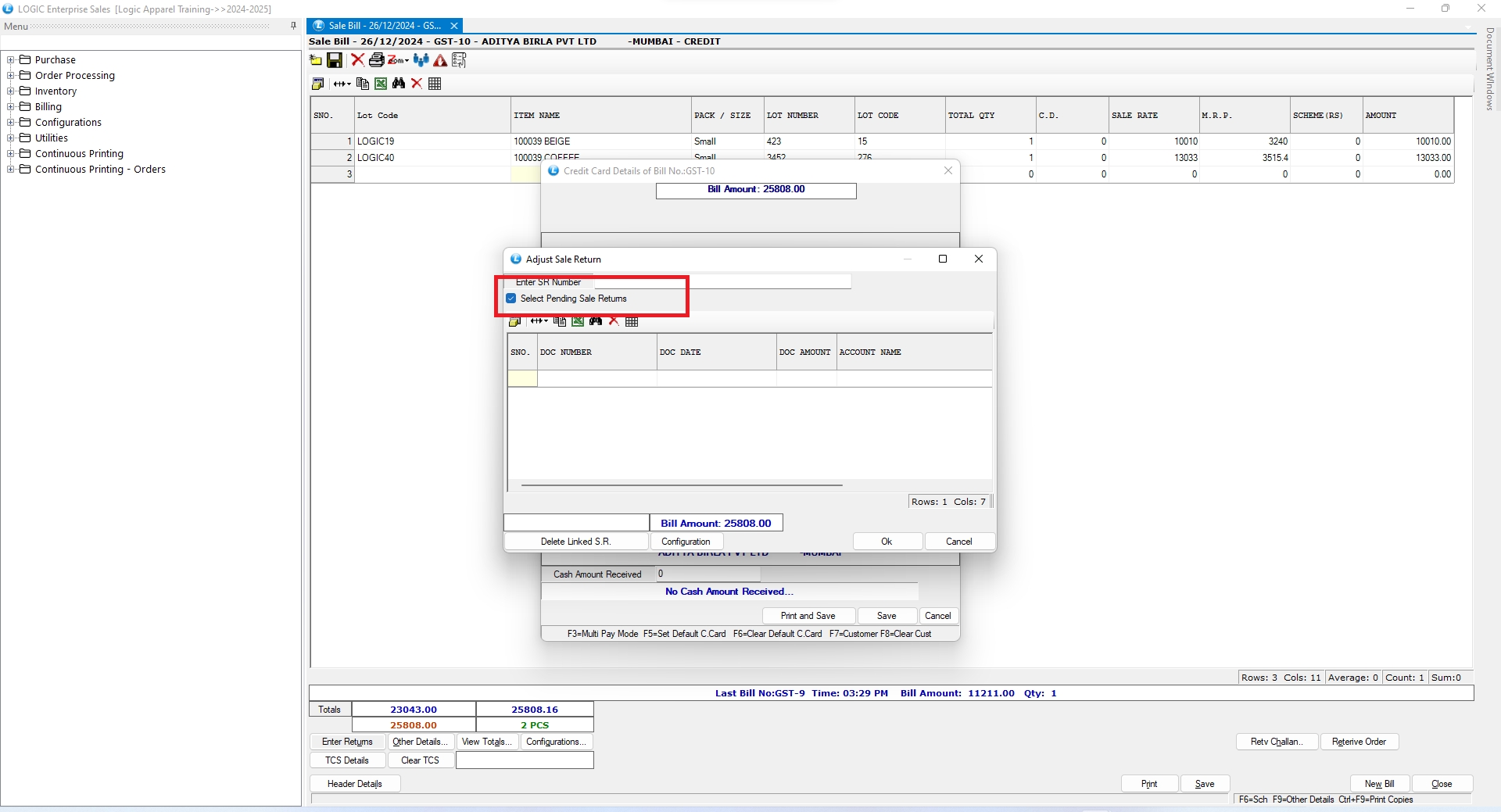Click the floppy disk save icon in the Sale Bill toolbar

[x=335, y=60]
